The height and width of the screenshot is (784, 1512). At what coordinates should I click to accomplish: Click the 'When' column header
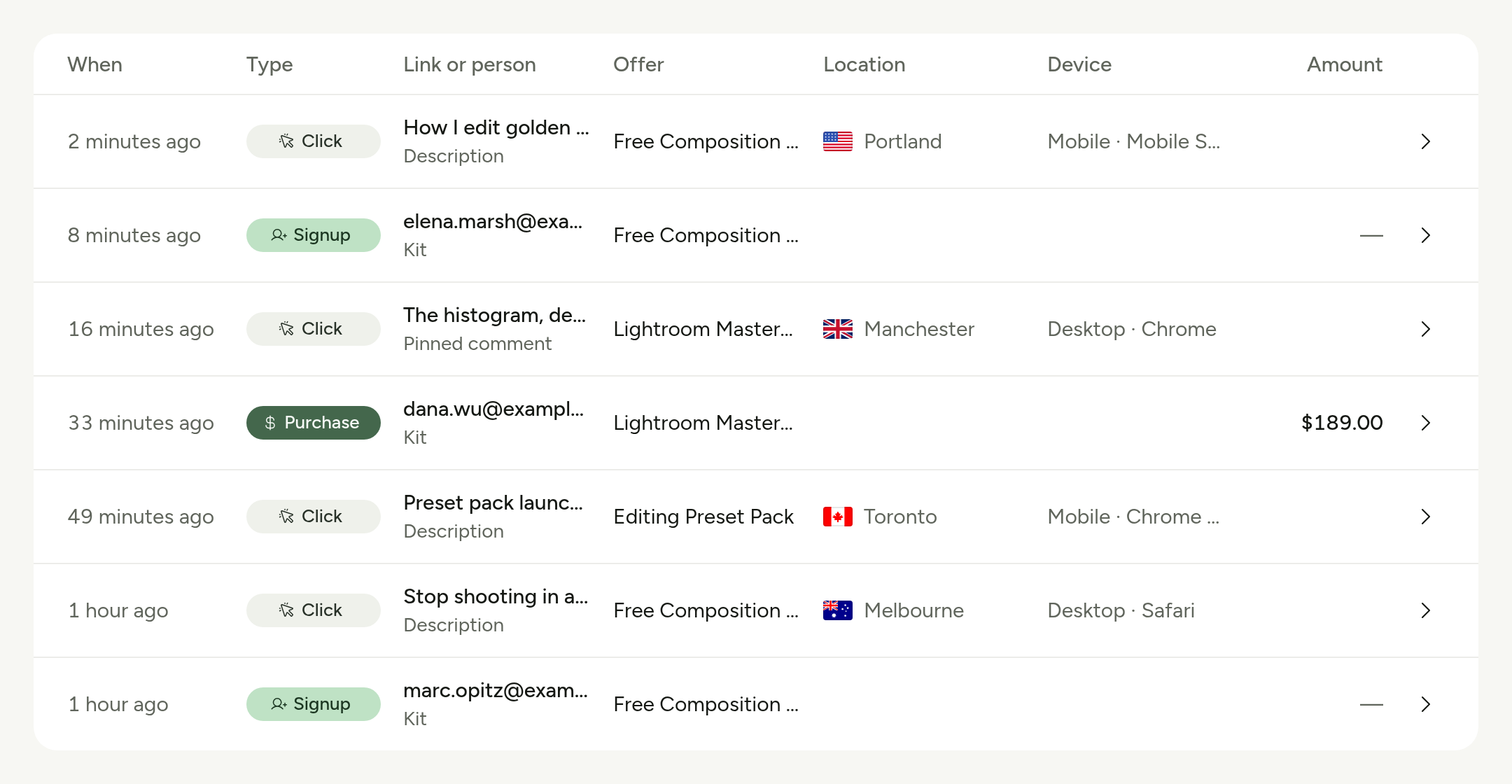tap(94, 64)
